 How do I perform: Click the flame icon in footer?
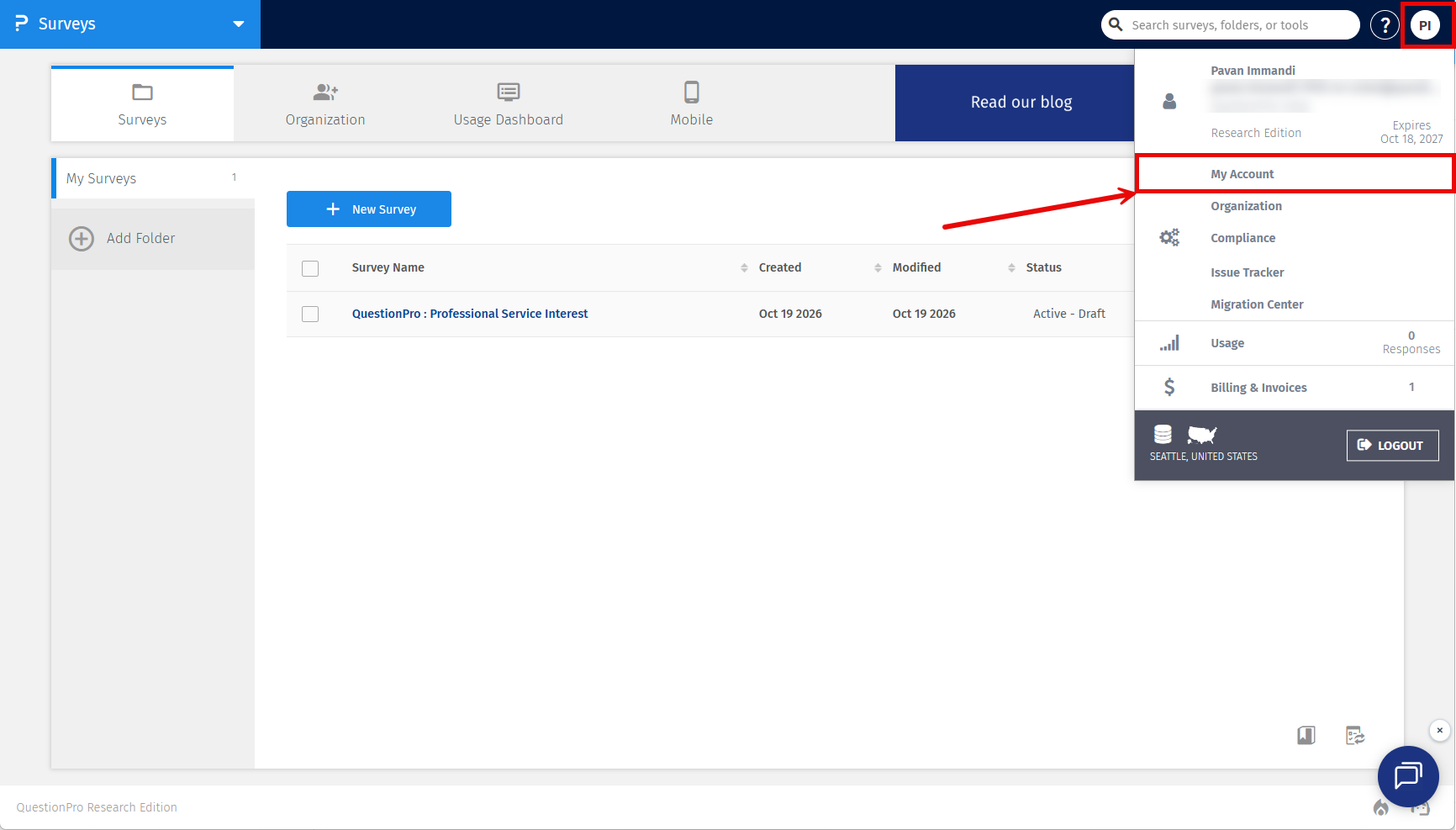coord(1380,807)
